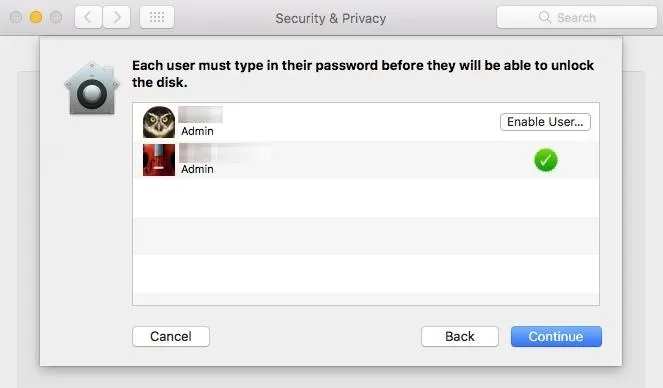
Task: Go back with the Back button
Action: point(460,336)
